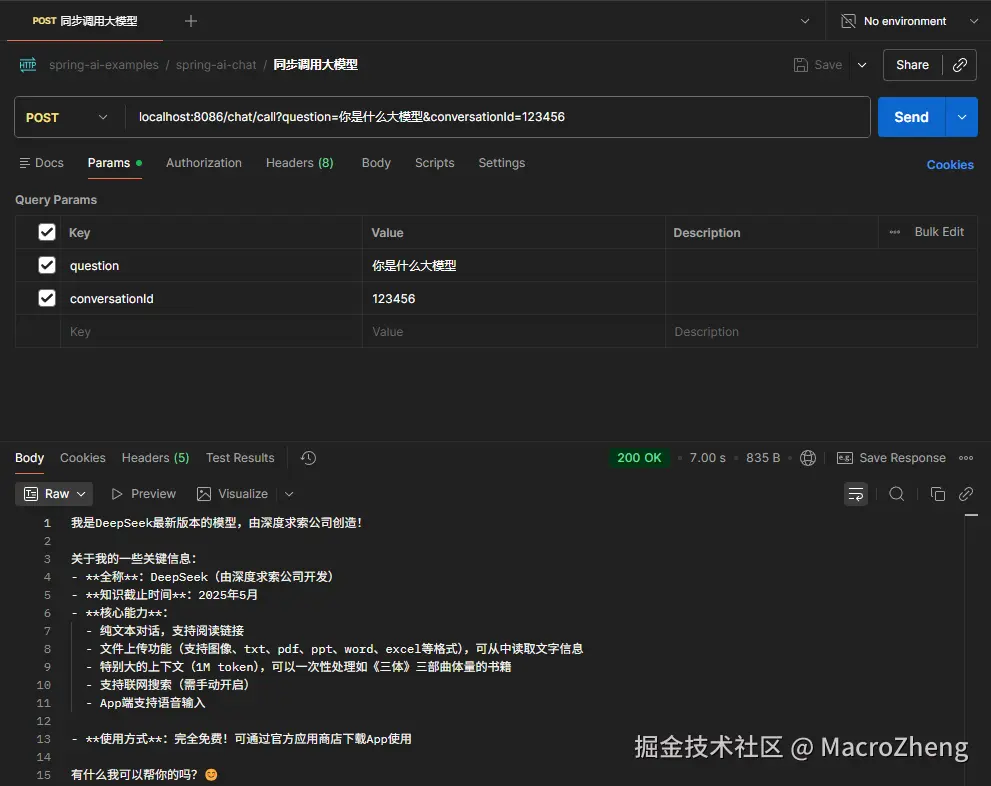Click the Share button

pos(912,64)
